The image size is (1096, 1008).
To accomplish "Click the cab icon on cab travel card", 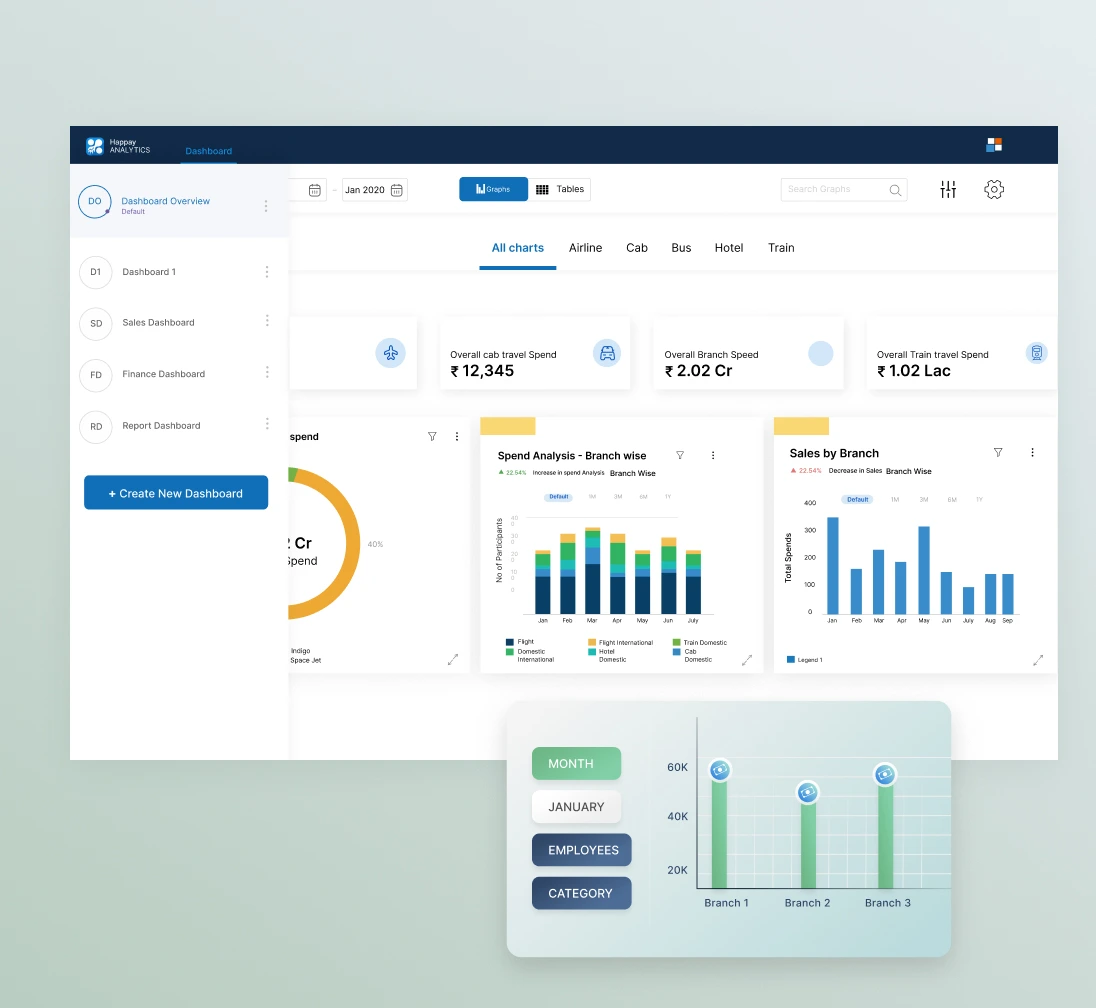I will click(x=606, y=353).
